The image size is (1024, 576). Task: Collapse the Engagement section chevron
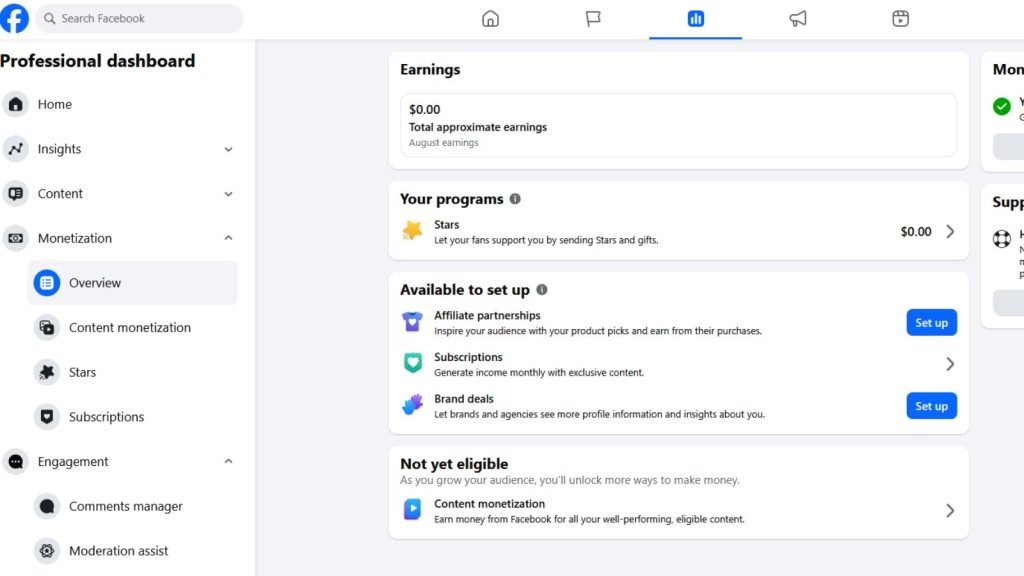(x=229, y=461)
